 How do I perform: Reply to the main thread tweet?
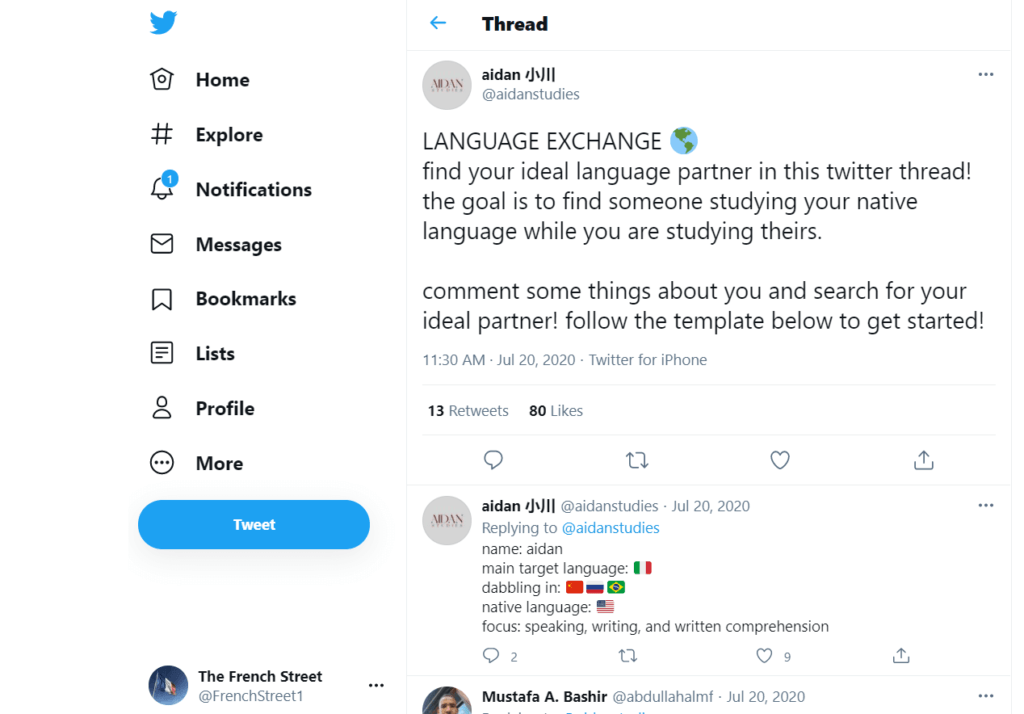point(493,459)
